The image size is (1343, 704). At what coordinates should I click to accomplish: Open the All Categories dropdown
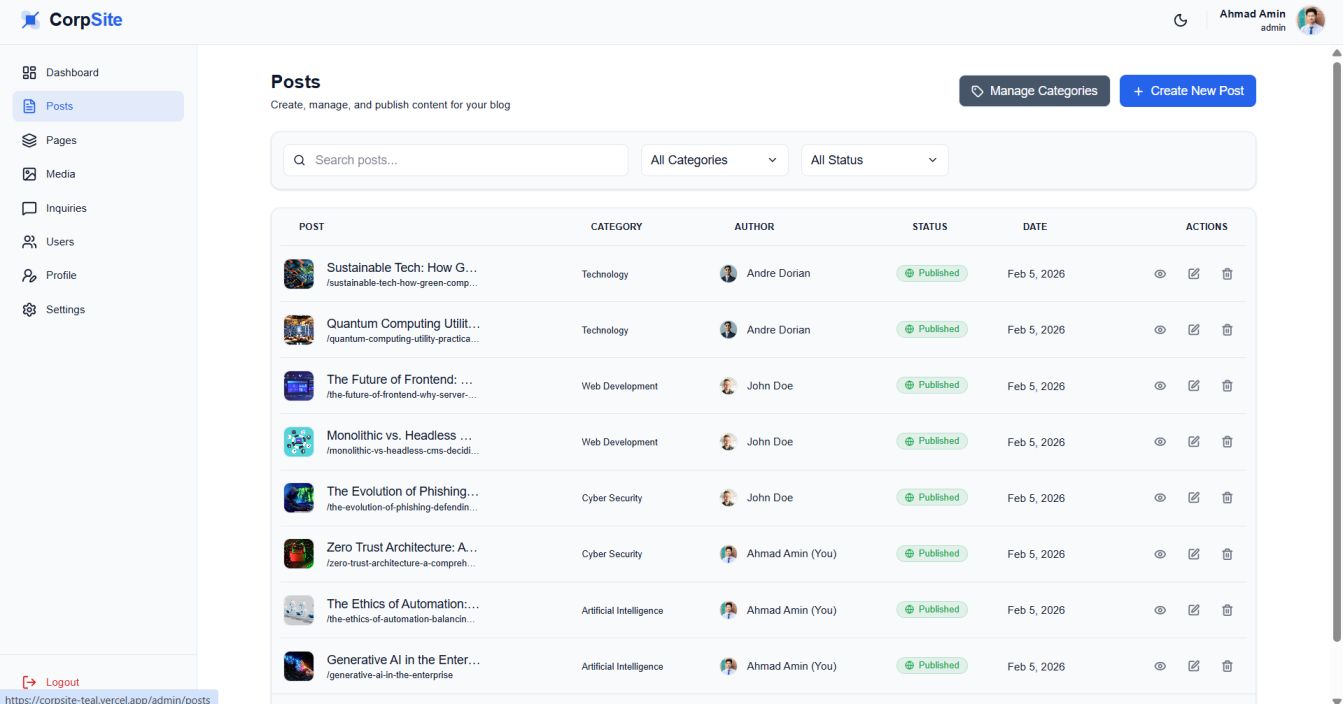coord(713,159)
